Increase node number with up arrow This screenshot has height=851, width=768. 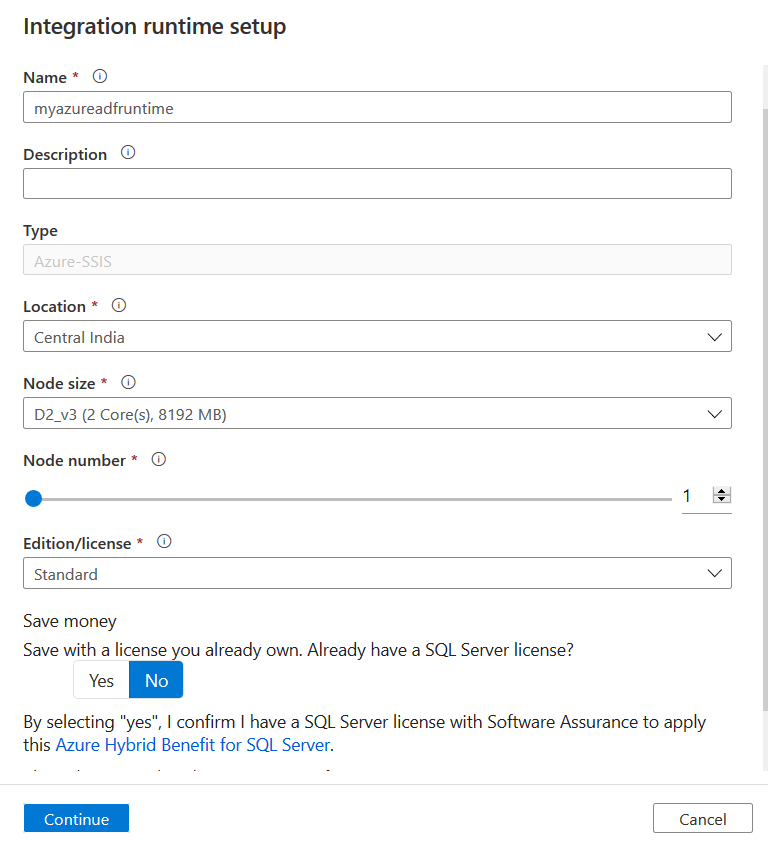pos(722,491)
